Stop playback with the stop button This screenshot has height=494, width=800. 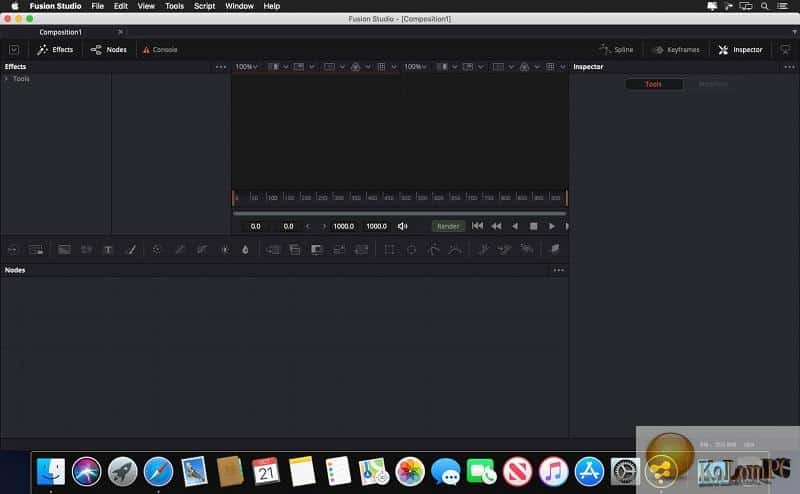pyautogui.click(x=533, y=226)
